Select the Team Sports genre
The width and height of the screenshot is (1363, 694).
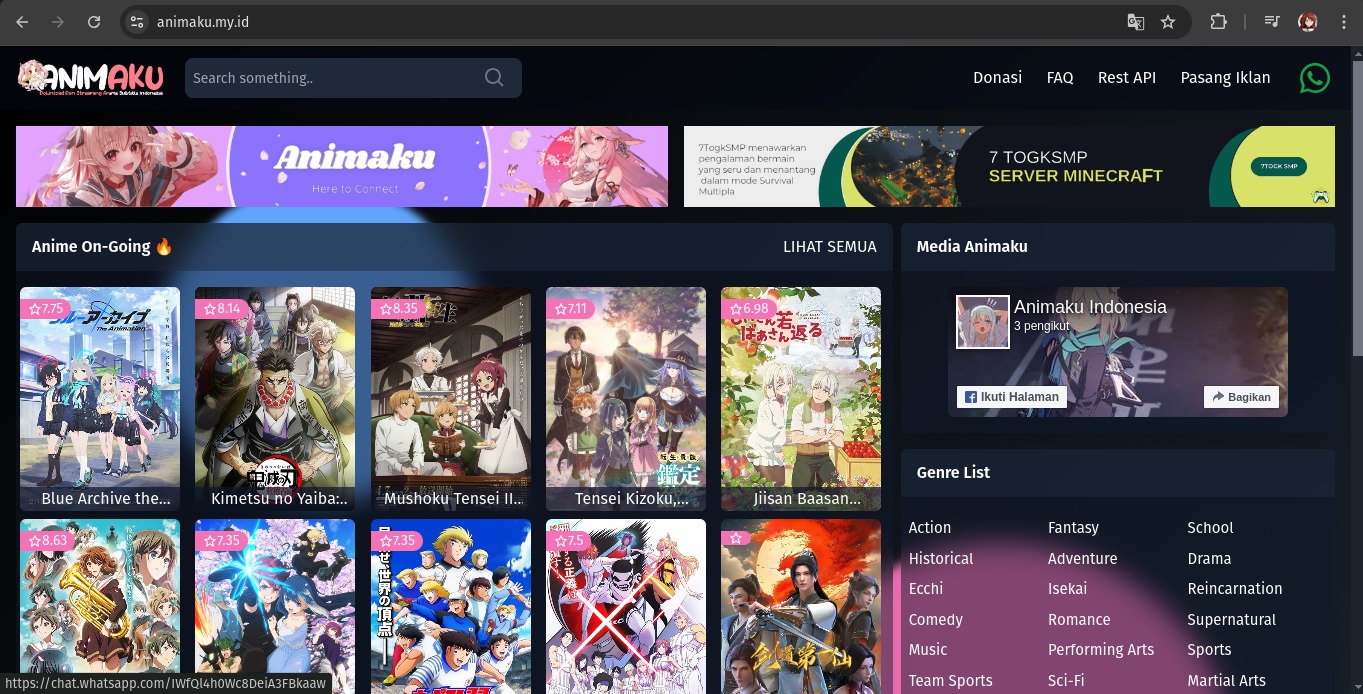point(950,681)
